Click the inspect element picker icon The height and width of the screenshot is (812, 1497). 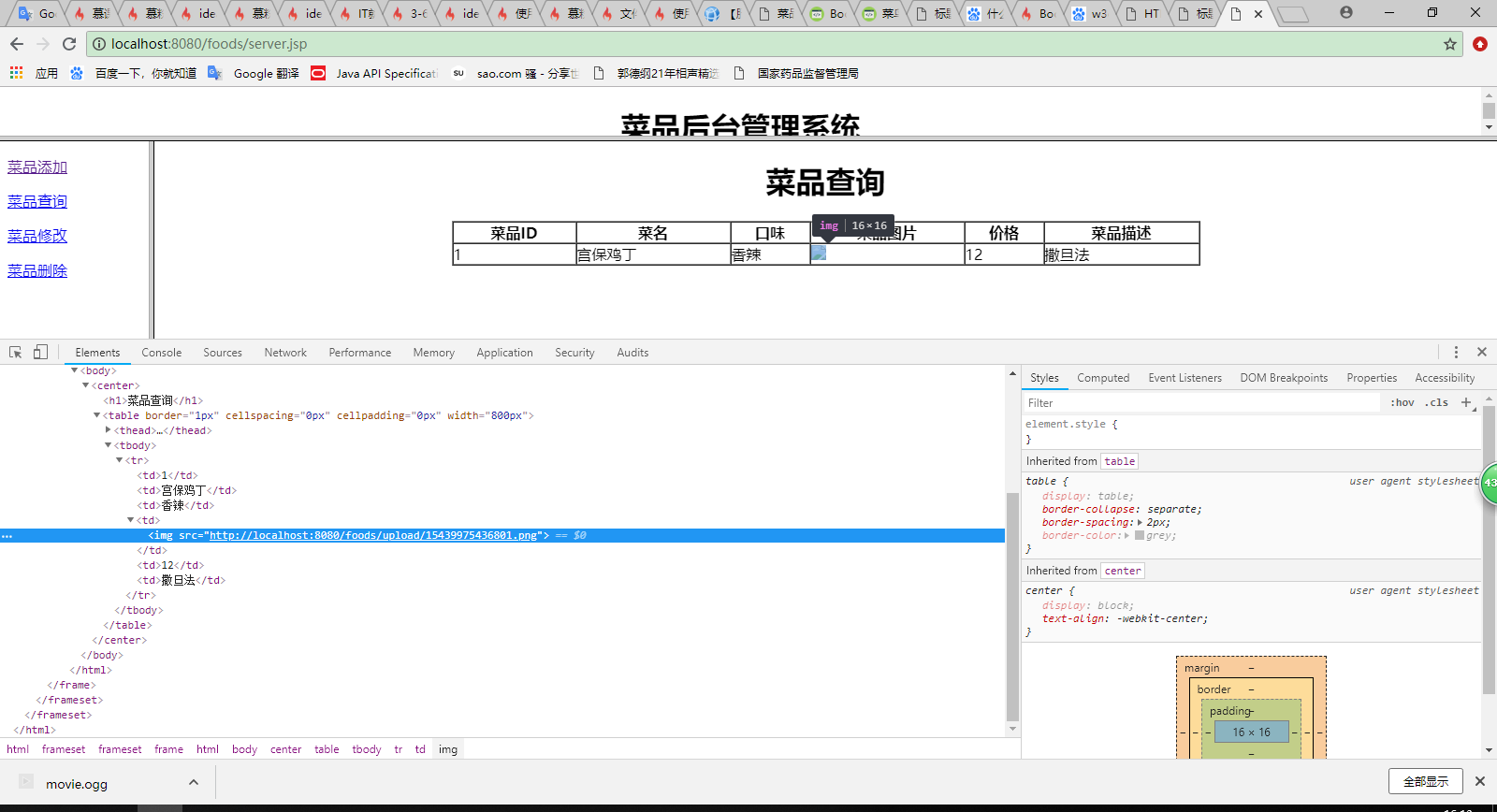16,353
